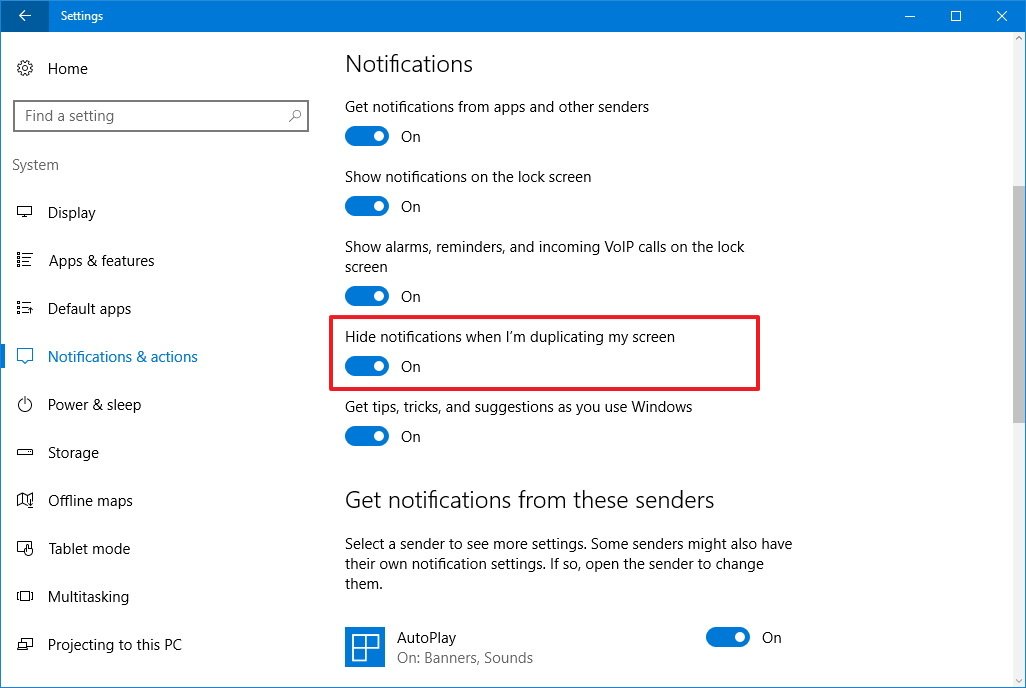Click the search magnifier icon

coord(295,116)
